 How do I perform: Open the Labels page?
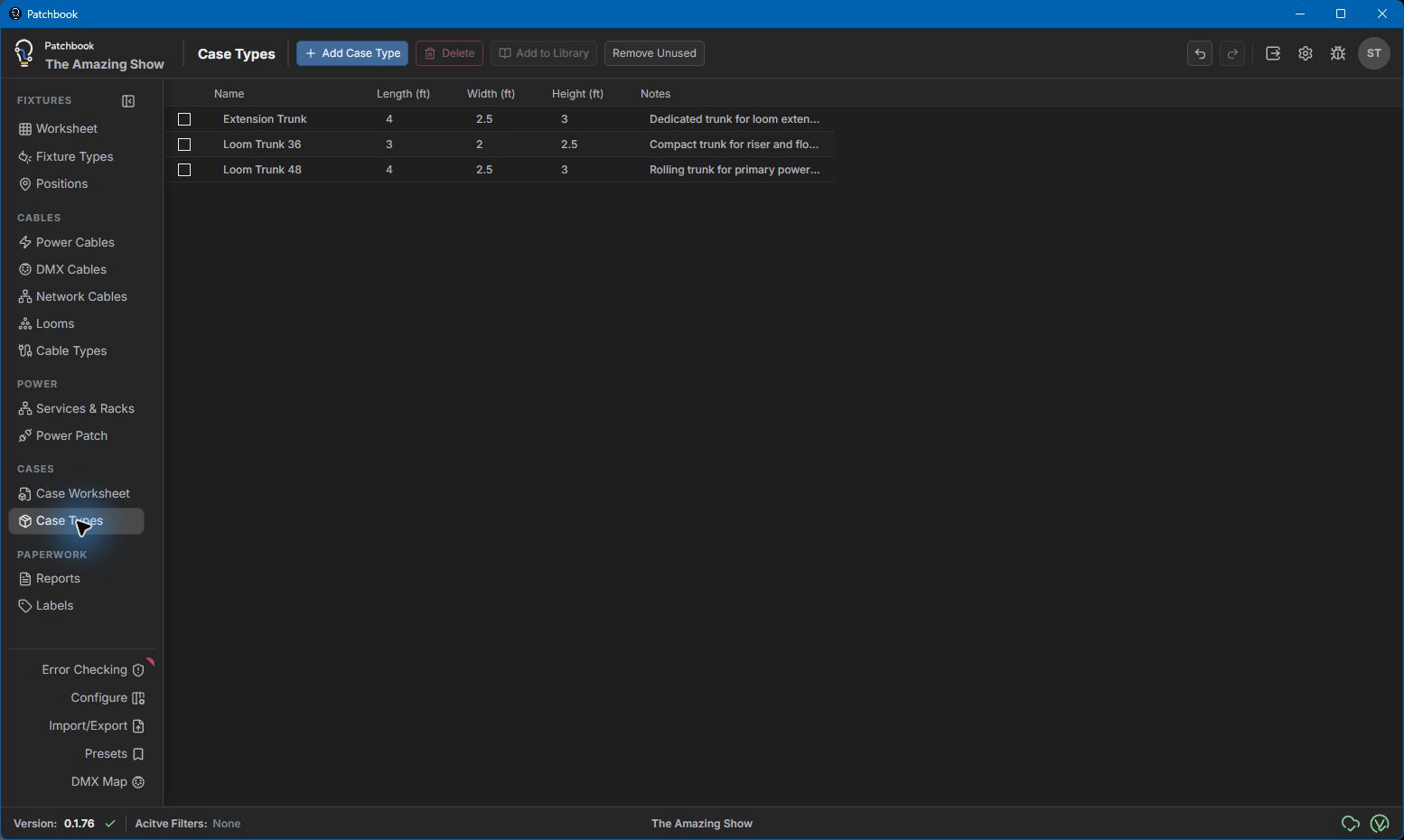pyautogui.click(x=77, y=605)
